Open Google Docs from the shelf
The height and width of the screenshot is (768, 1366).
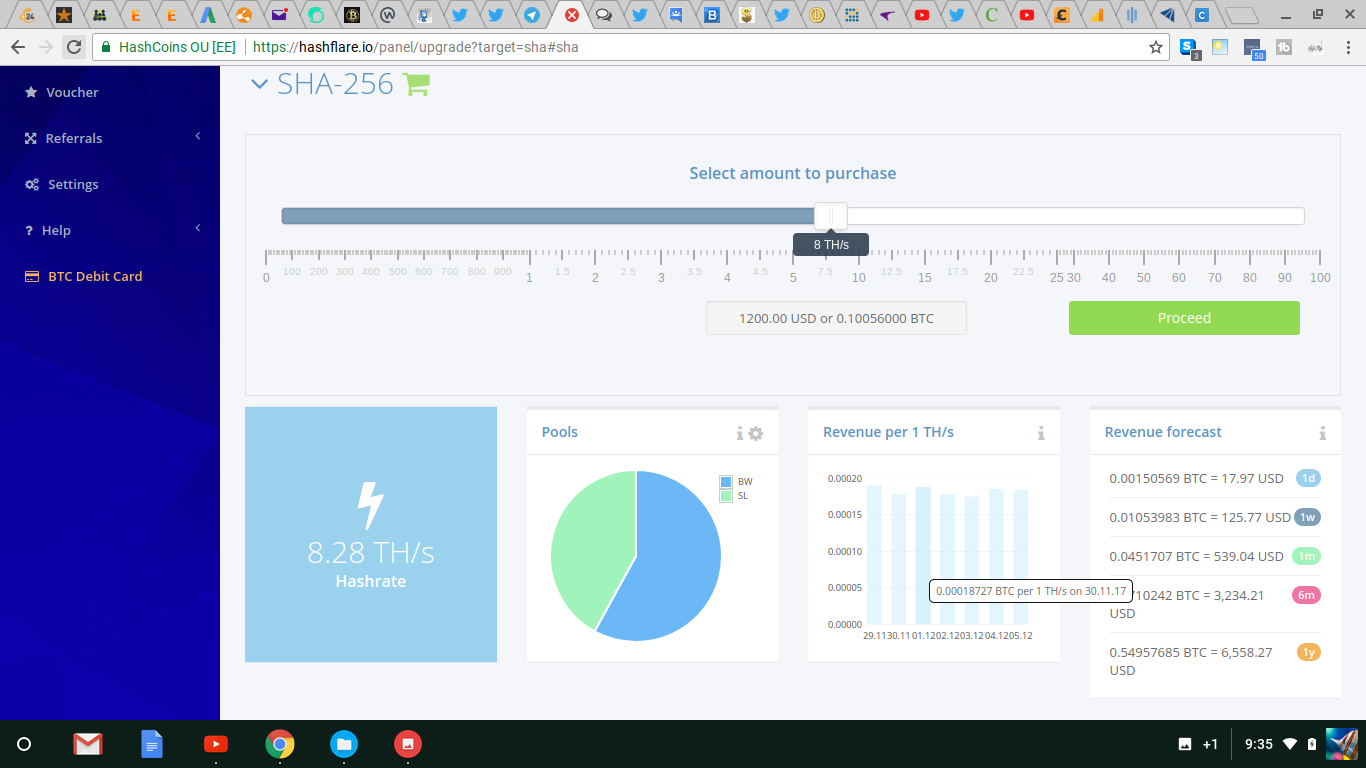point(152,744)
